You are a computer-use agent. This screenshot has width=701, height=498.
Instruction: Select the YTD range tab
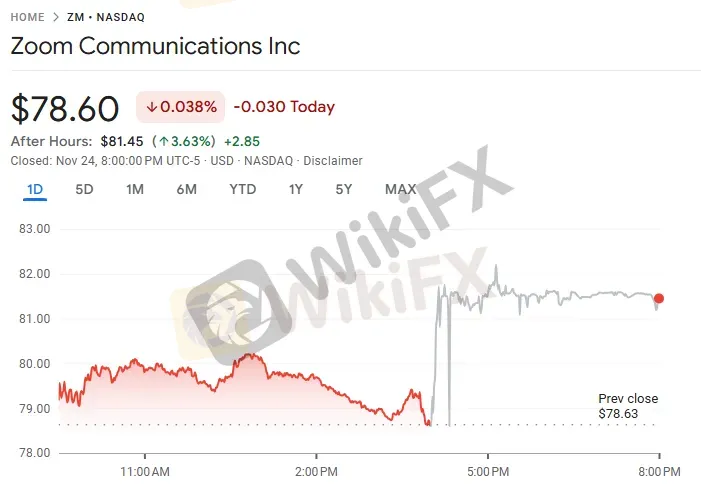click(x=242, y=189)
